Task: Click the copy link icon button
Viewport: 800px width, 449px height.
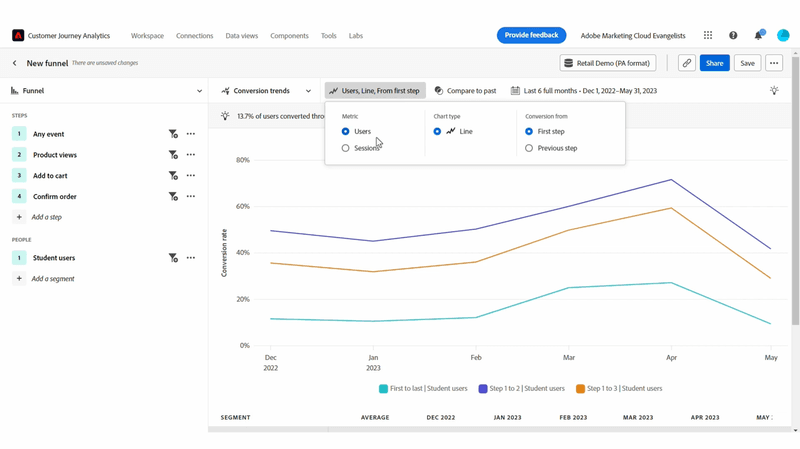Action: pos(686,63)
